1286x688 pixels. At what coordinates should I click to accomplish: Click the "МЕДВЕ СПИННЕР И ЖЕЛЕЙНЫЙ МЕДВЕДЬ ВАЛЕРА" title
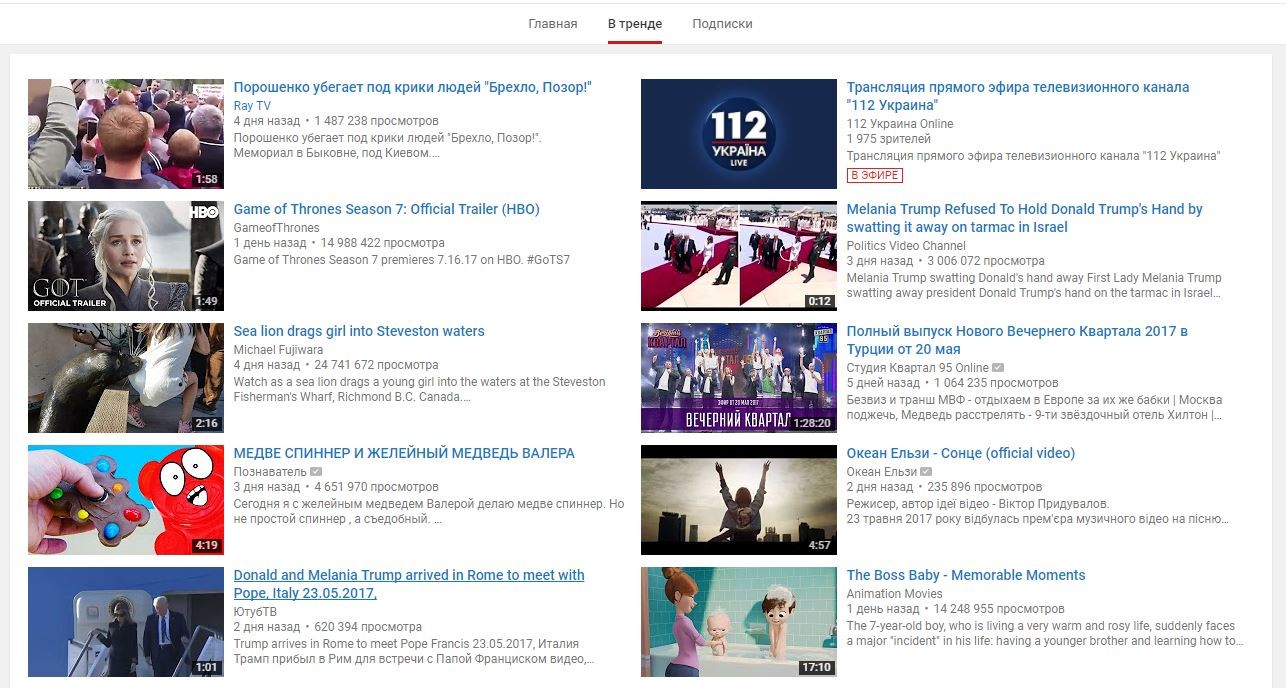pyautogui.click(x=404, y=453)
